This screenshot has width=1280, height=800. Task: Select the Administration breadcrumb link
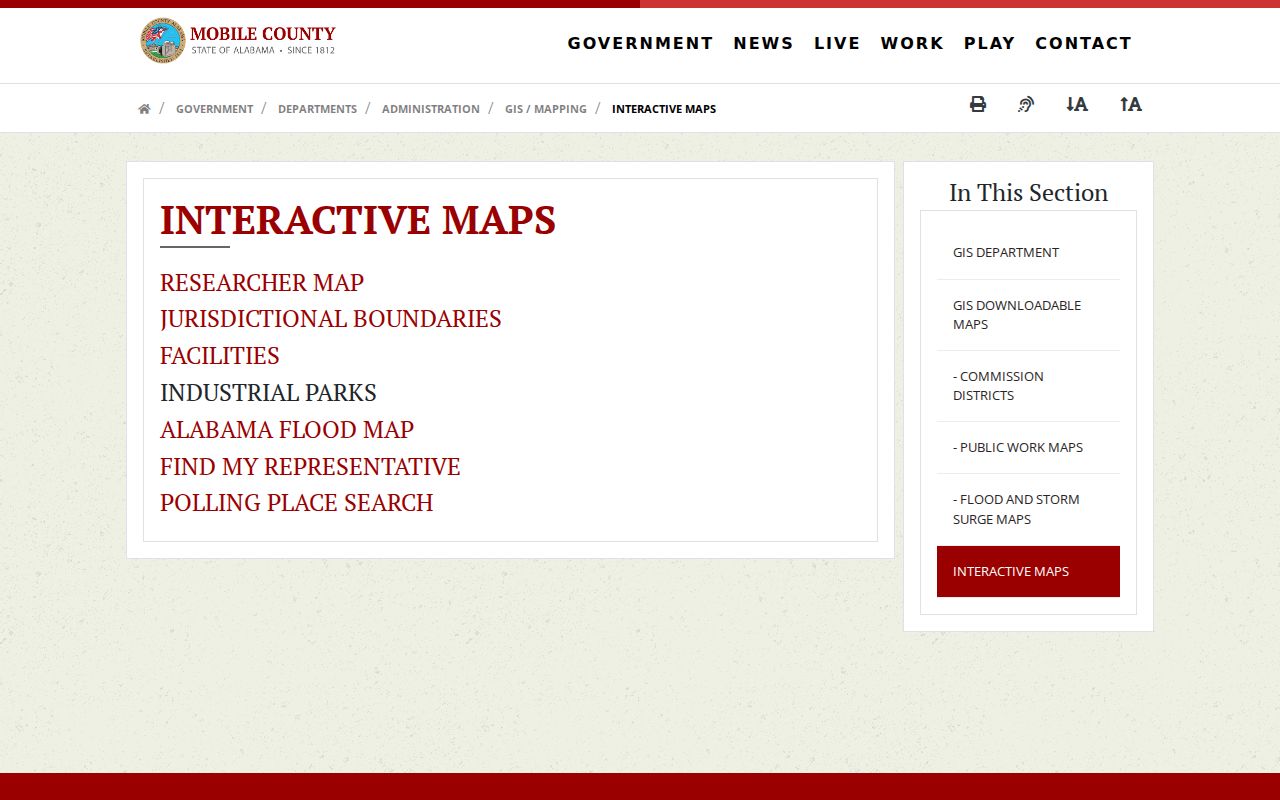tap(430, 109)
